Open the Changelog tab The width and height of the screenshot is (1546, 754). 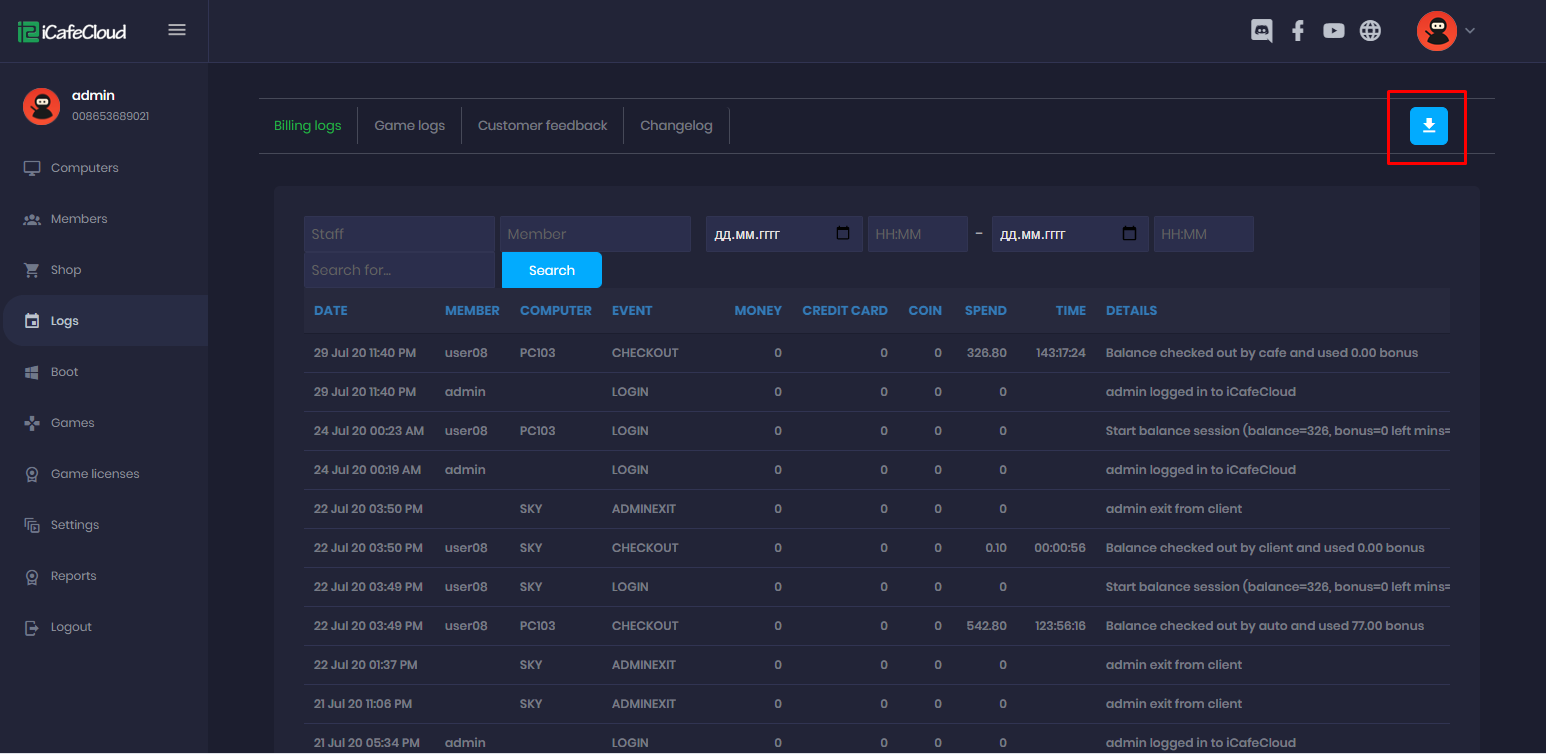[677, 126]
